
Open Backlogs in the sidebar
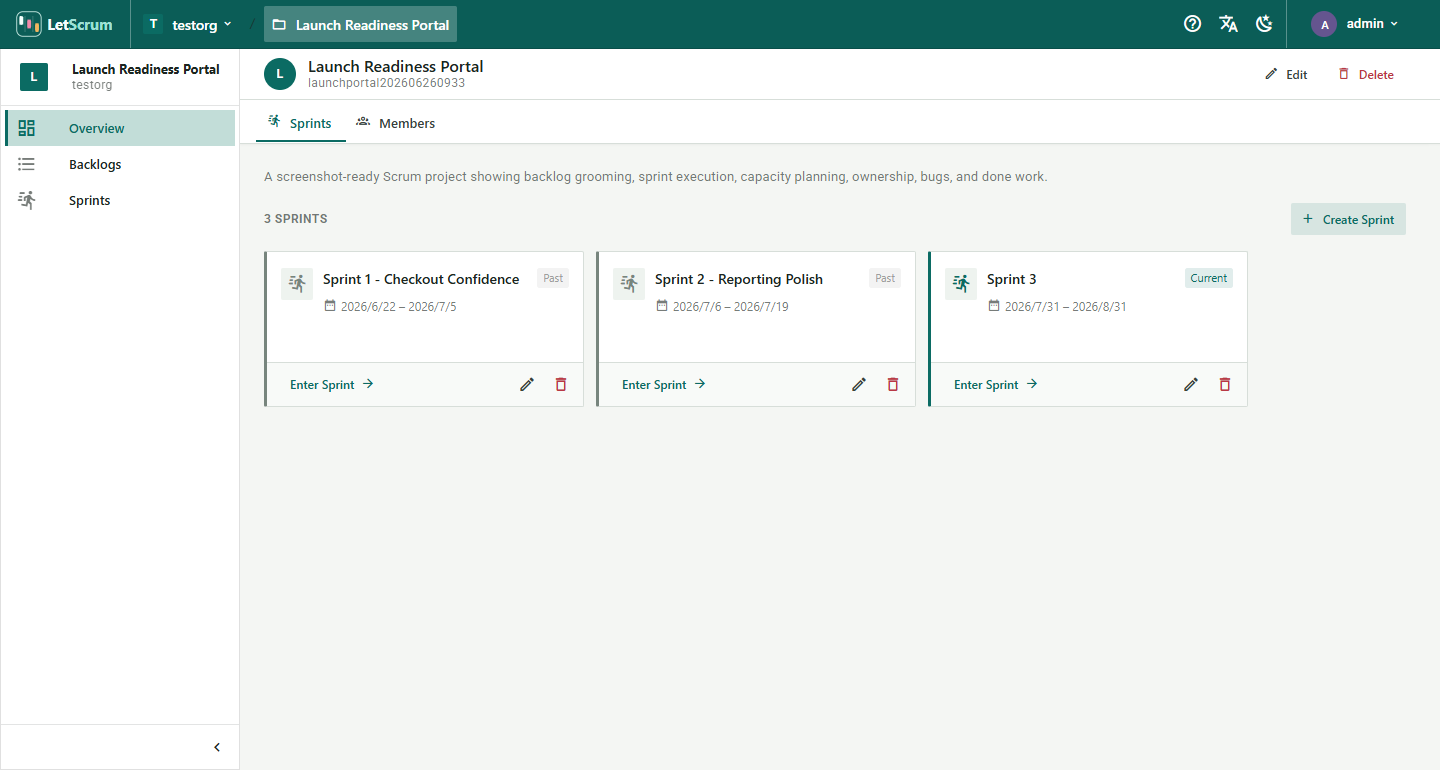click(120, 164)
